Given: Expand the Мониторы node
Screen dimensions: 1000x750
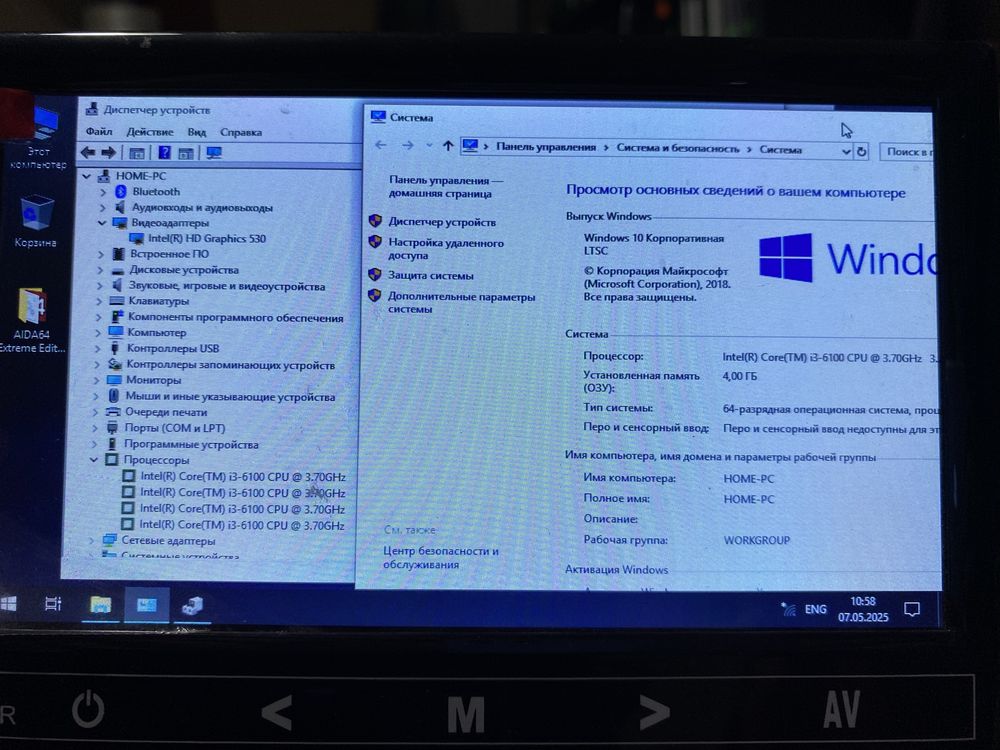Looking at the screenshot, I should (x=98, y=380).
